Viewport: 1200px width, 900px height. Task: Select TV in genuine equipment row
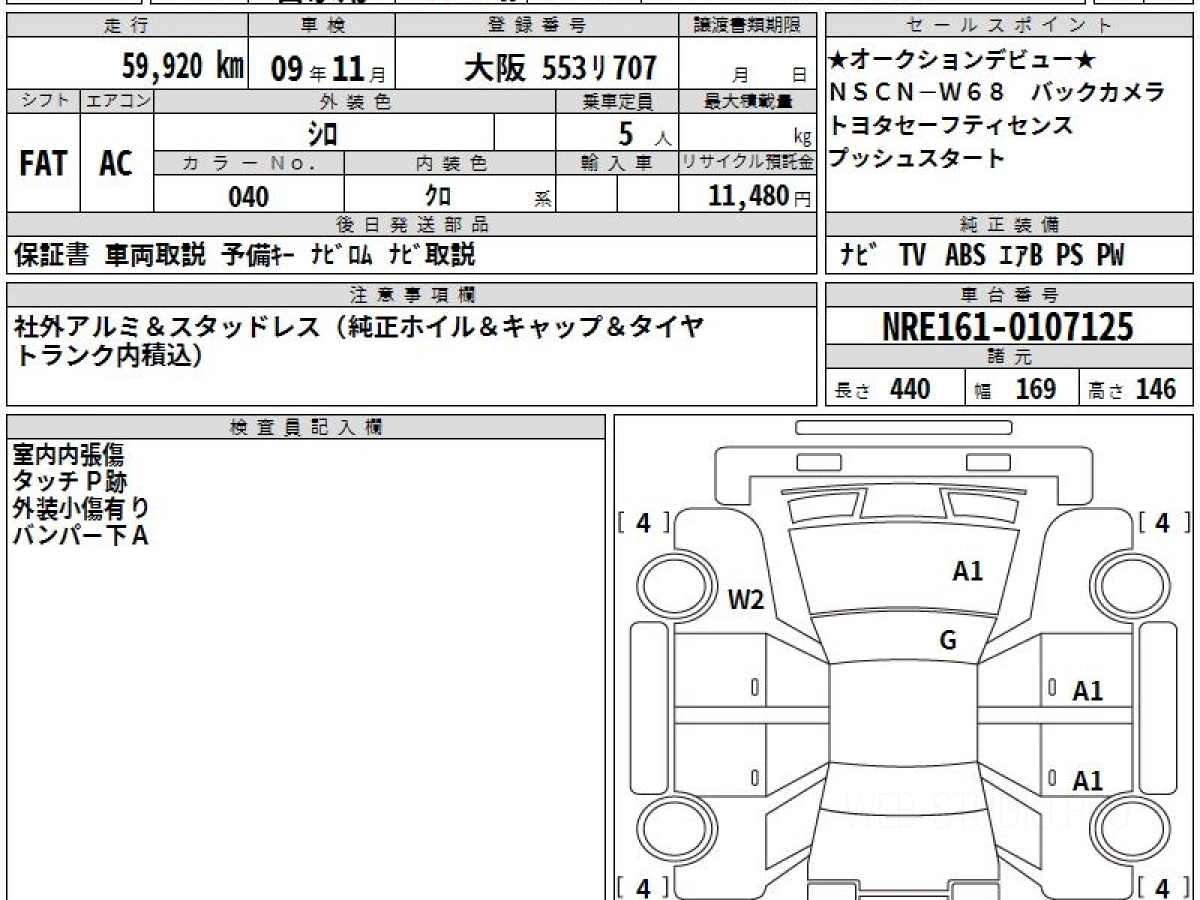[x=912, y=255]
